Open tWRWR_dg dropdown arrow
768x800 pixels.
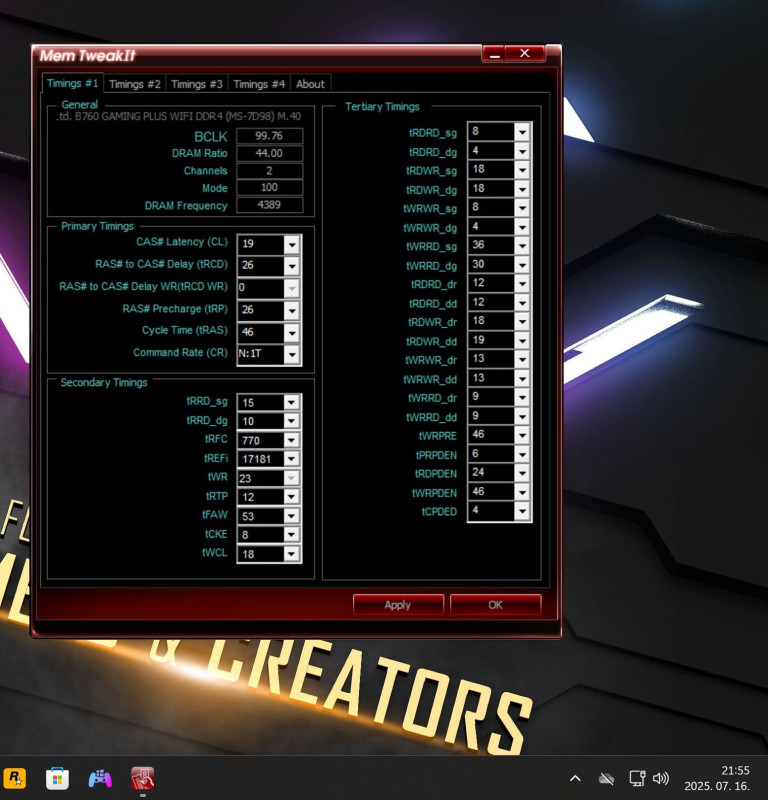522,227
